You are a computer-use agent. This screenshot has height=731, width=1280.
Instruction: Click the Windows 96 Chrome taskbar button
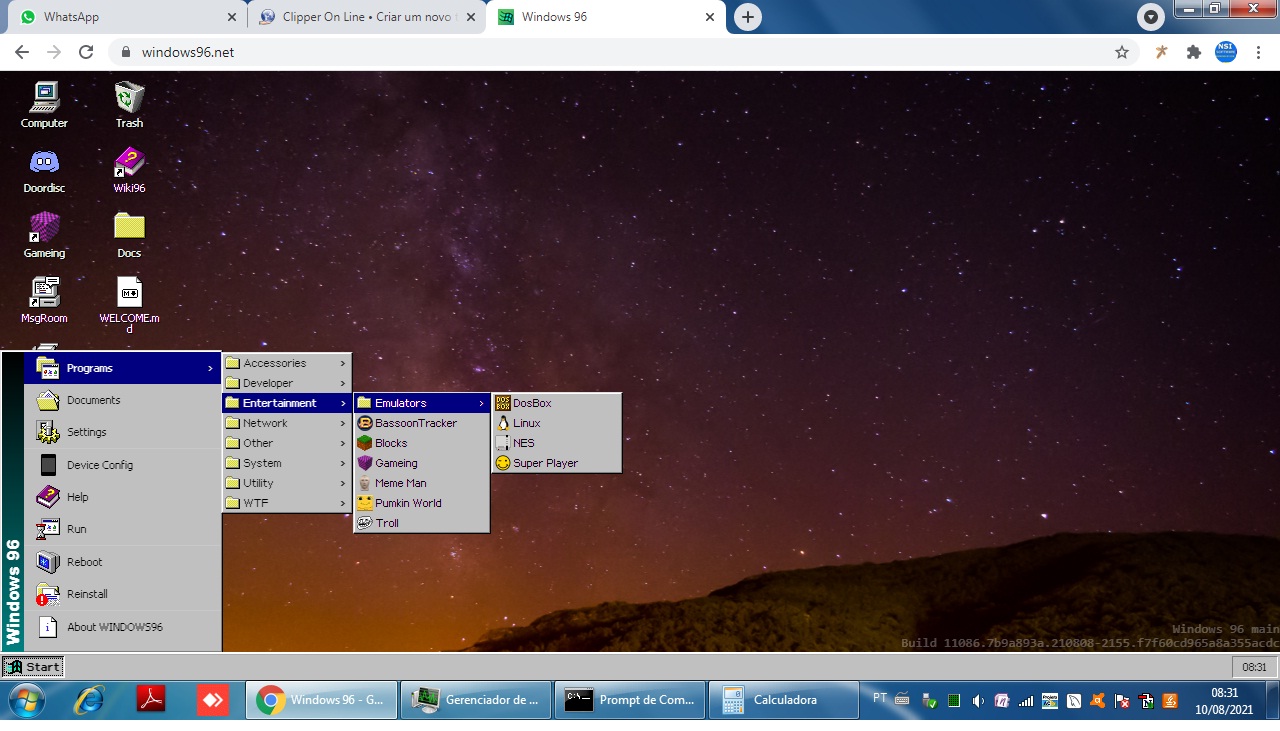[322, 700]
